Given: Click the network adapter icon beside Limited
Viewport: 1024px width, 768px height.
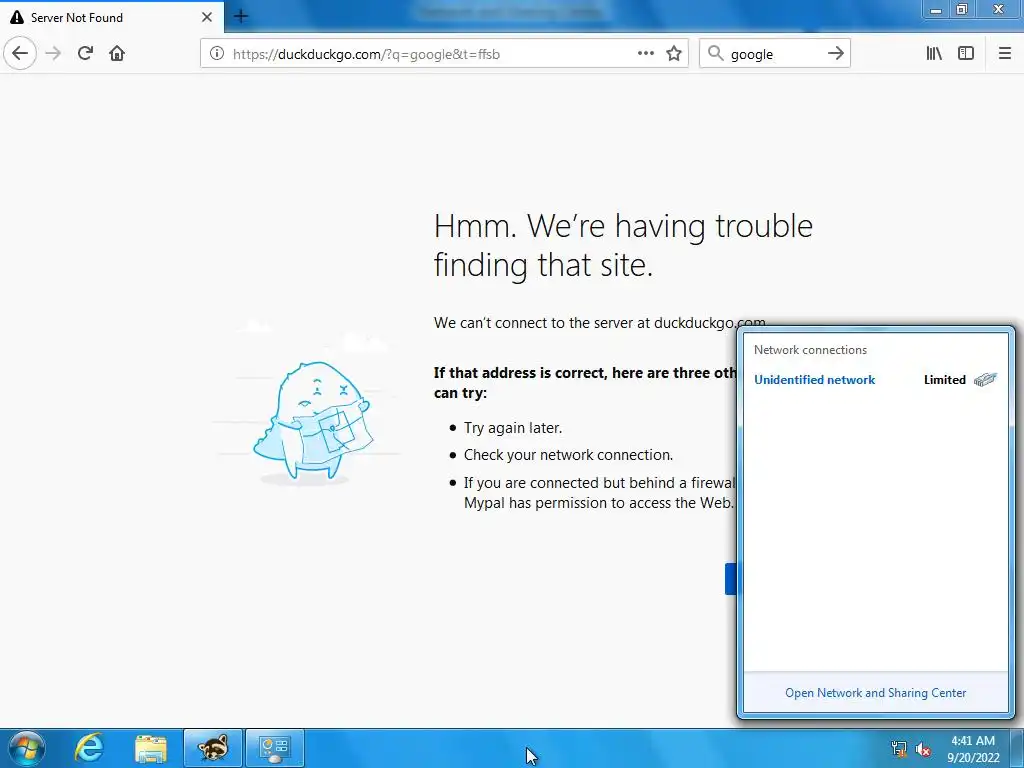Looking at the screenshot, I should [x=985, y=379].
